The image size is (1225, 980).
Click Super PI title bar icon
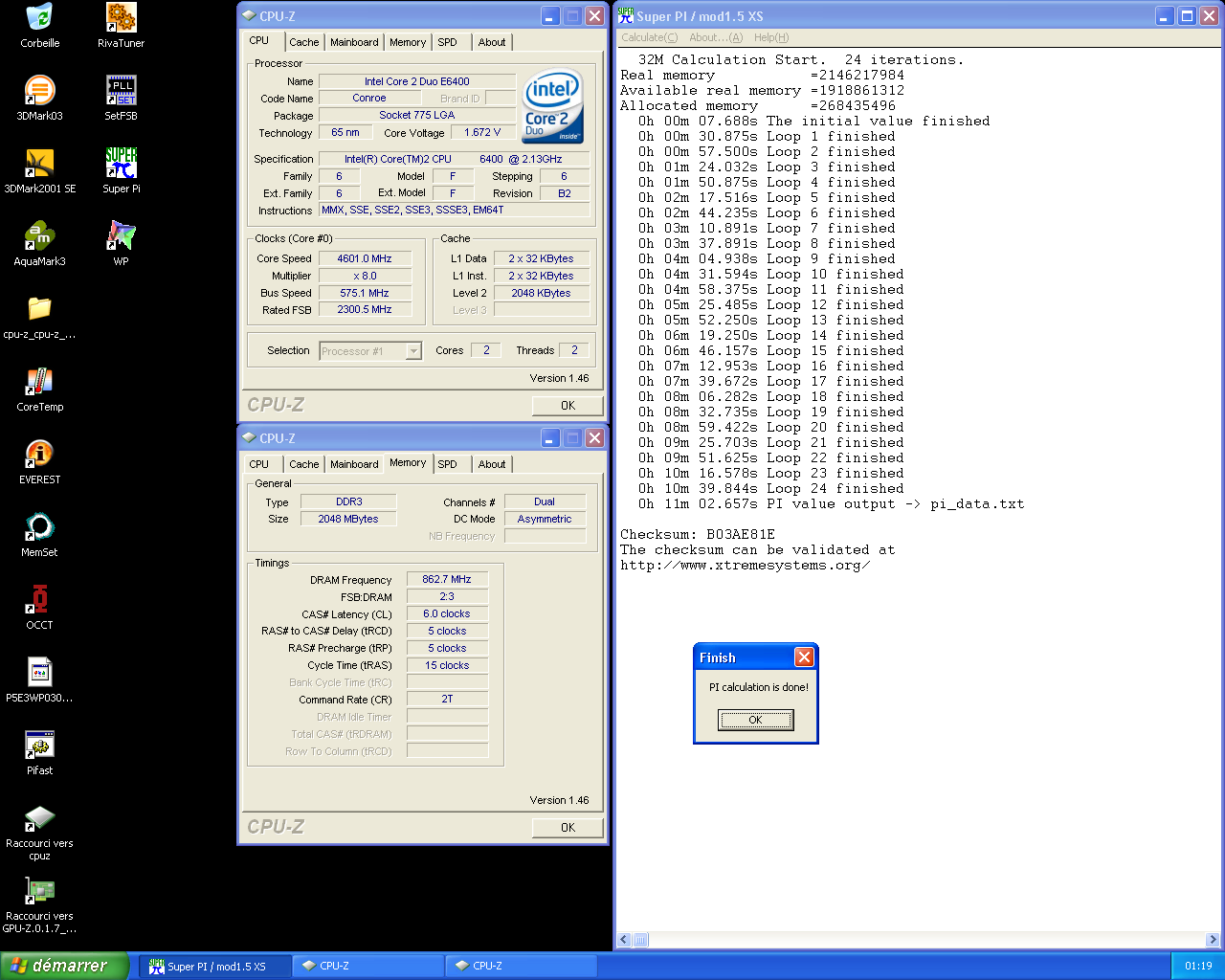pos(626,15)
